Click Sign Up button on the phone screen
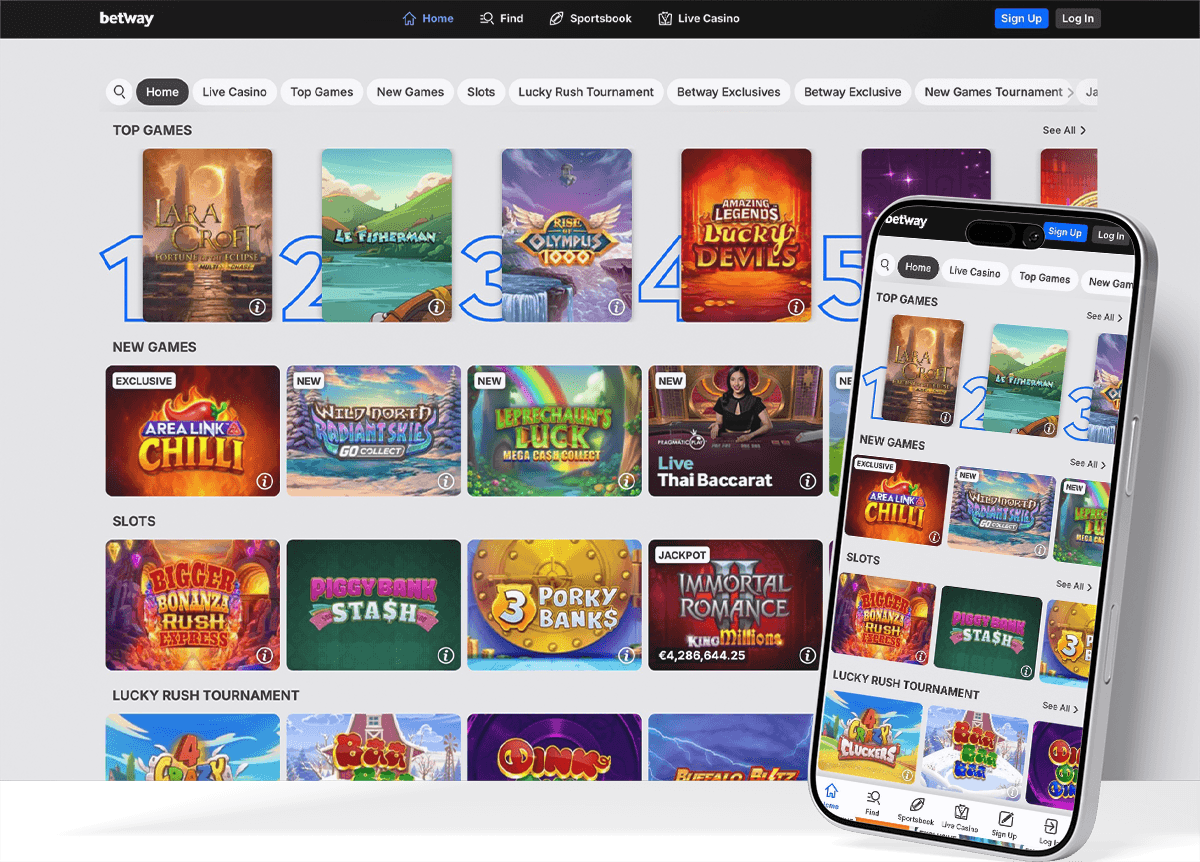The width and height of the screenshot is (1200, 862). (1064, 232)
